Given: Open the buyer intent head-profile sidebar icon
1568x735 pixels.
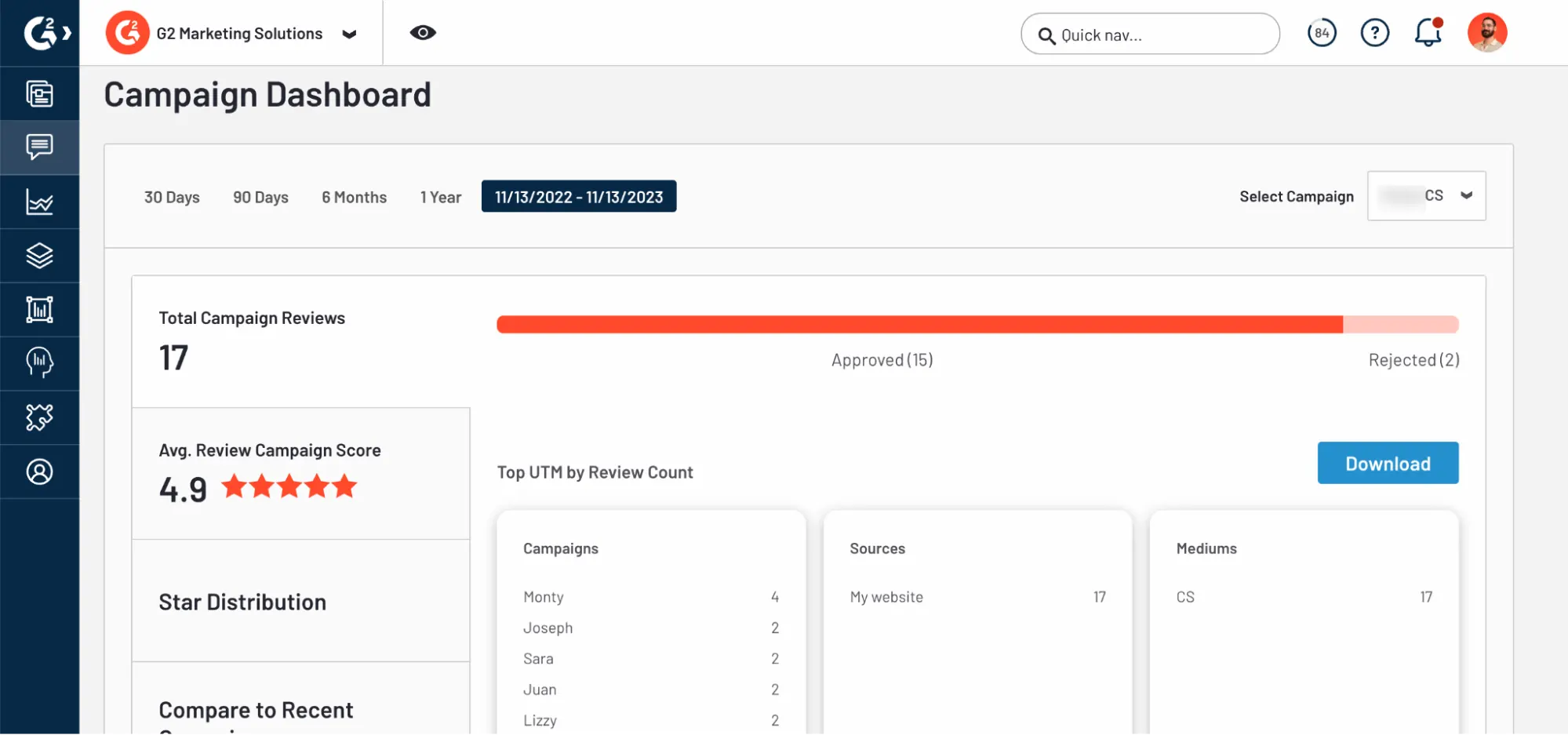Looking at the screenshot, I should [x=40, y=363].
